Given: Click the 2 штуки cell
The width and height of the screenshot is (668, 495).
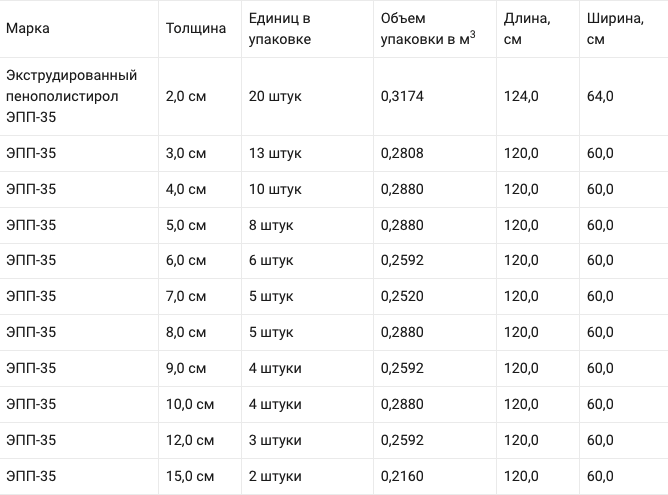Looking at the screenshot, I should (x=275, y=476).
